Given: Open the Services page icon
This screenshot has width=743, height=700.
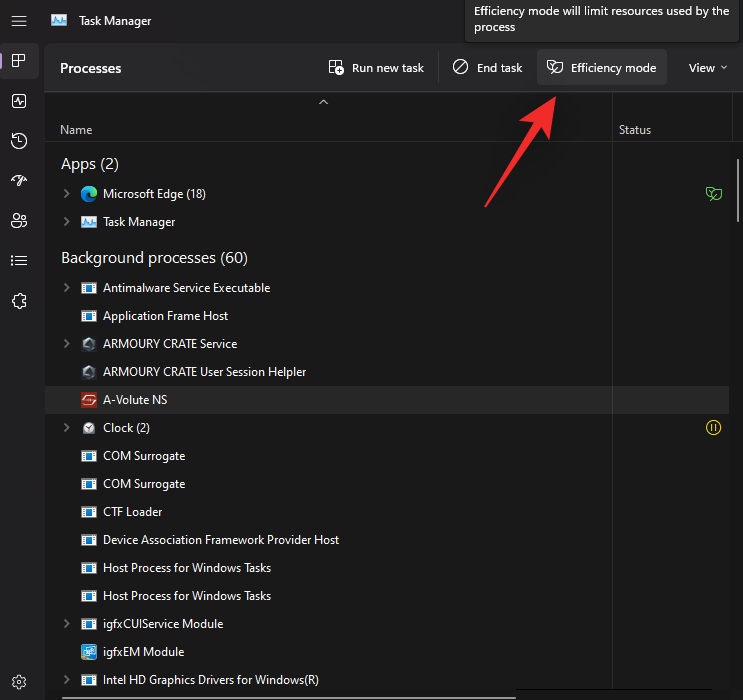Looking at the screenshot, I should [x=19, y=301].
